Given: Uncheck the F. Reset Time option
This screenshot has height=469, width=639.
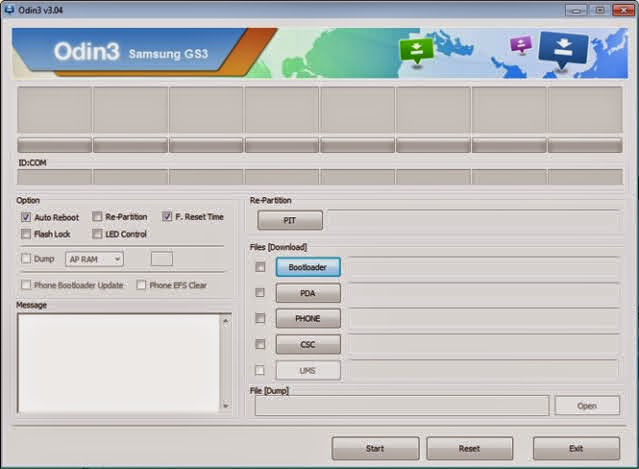Looking at the screenshot, I should (167, 216).
